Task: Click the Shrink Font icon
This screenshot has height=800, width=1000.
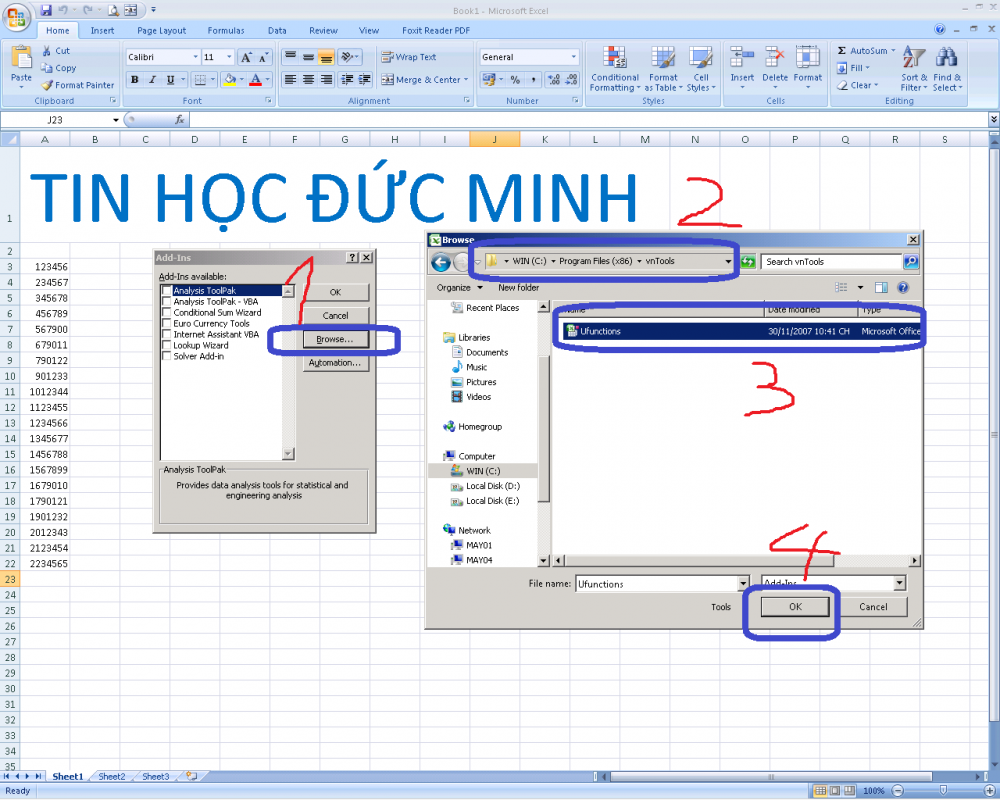Action: [263, 57]
